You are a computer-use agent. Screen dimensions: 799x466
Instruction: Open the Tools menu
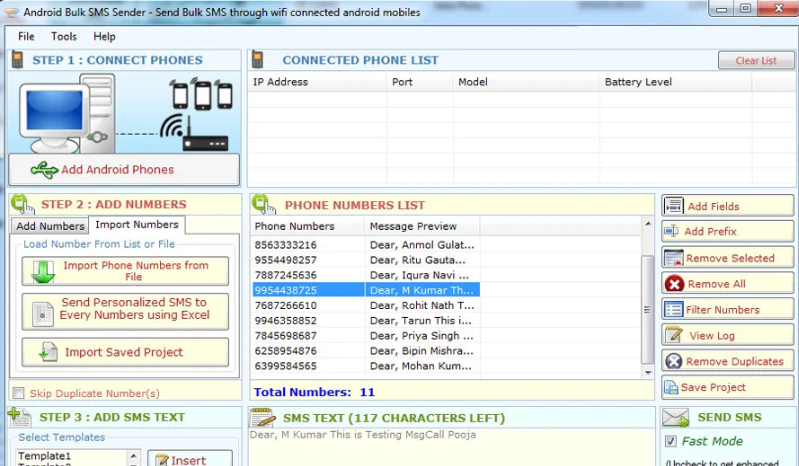pyautogui.click(x=64, y=37)
